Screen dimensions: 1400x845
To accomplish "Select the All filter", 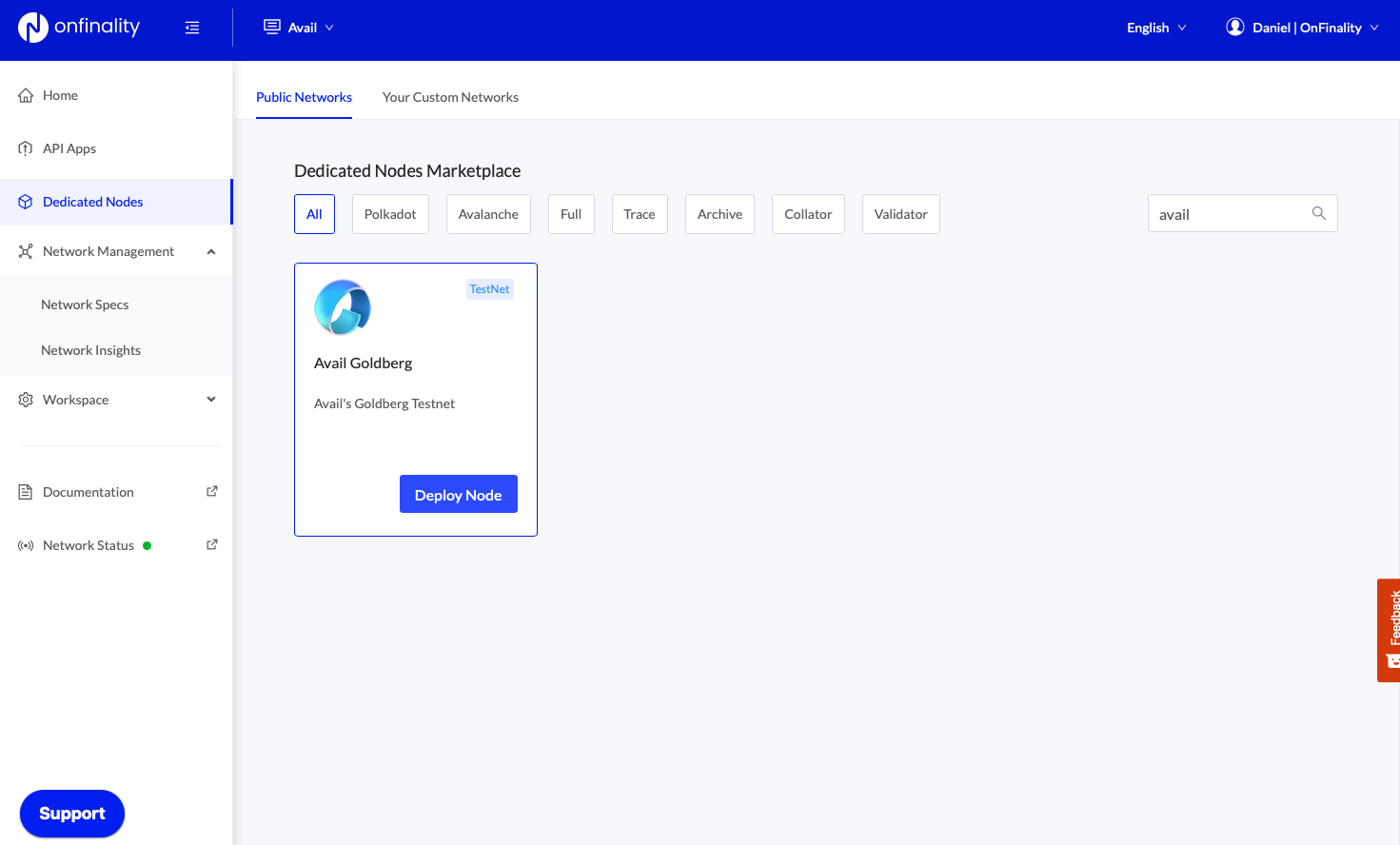I will point(314,214).
